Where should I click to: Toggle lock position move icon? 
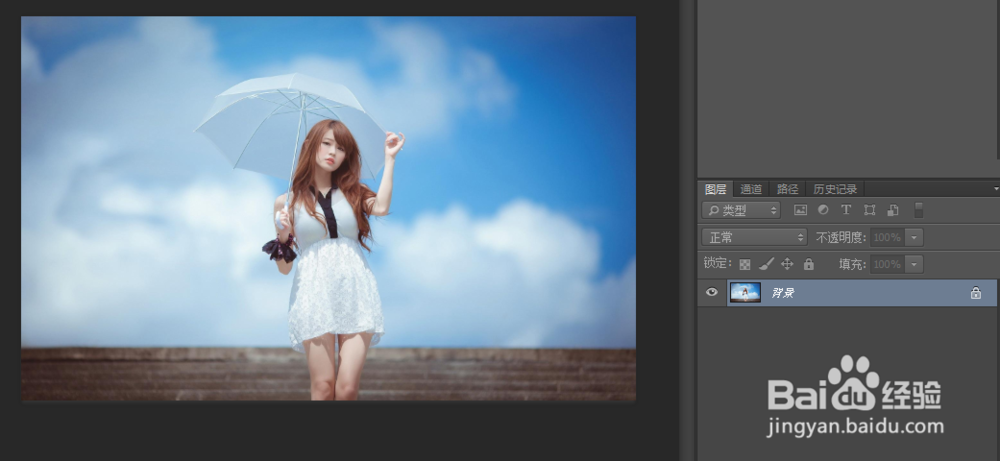point(787,264)
